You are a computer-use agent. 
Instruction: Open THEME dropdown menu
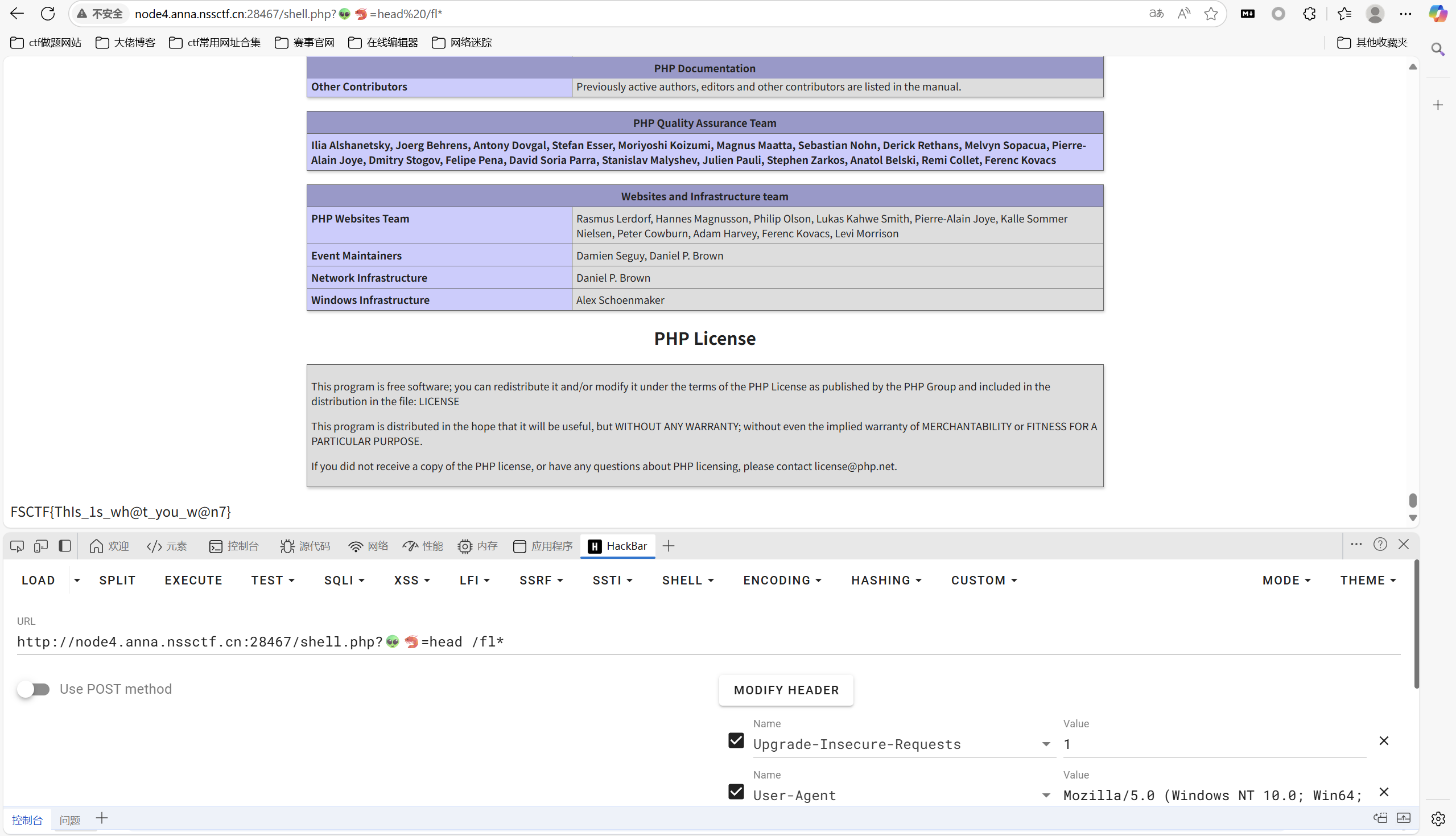pos(1368,580)
